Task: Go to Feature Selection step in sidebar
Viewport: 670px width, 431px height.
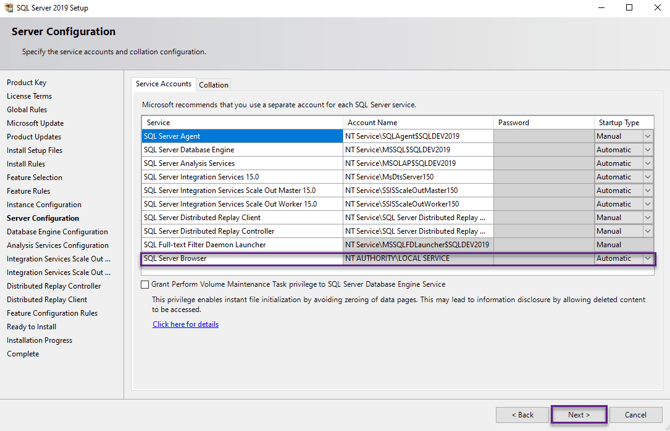Action: click(34, 178)
